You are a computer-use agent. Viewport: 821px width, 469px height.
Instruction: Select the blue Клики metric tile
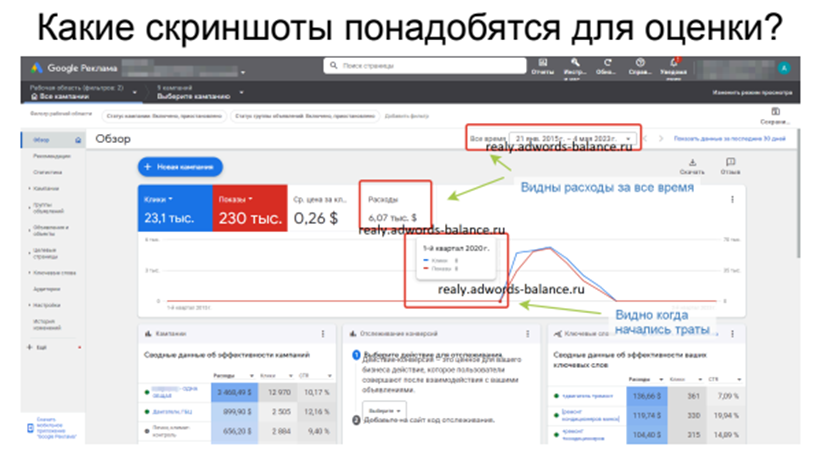(175, 208)
